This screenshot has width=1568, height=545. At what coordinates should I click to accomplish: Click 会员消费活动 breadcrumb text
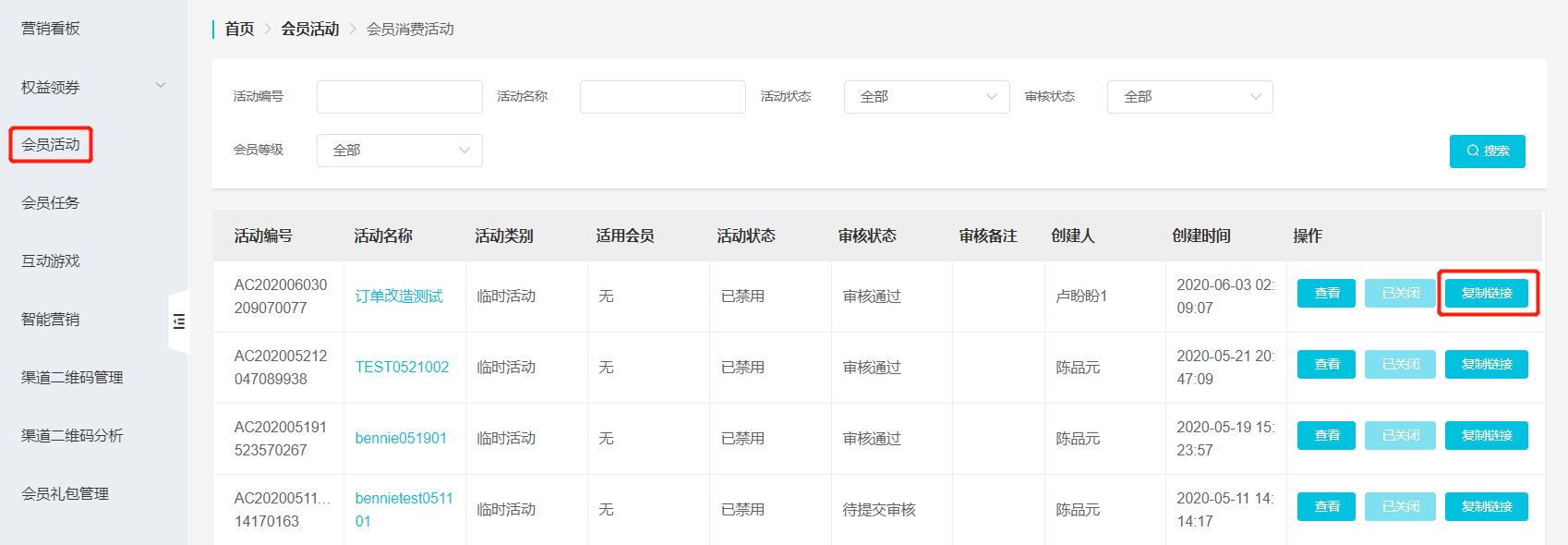pos(410,30)
